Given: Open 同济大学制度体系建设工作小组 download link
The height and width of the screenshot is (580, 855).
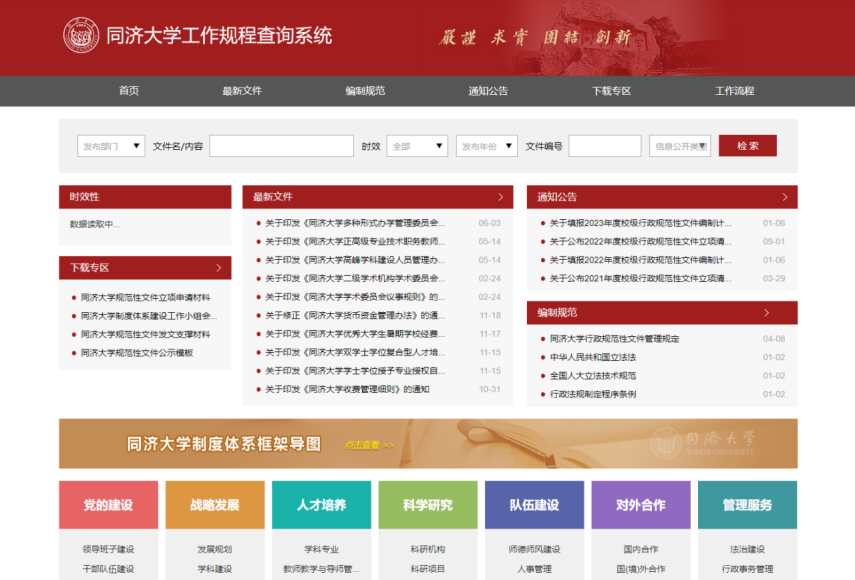Looking at the screenshot, I should click(x=149, y=316).
